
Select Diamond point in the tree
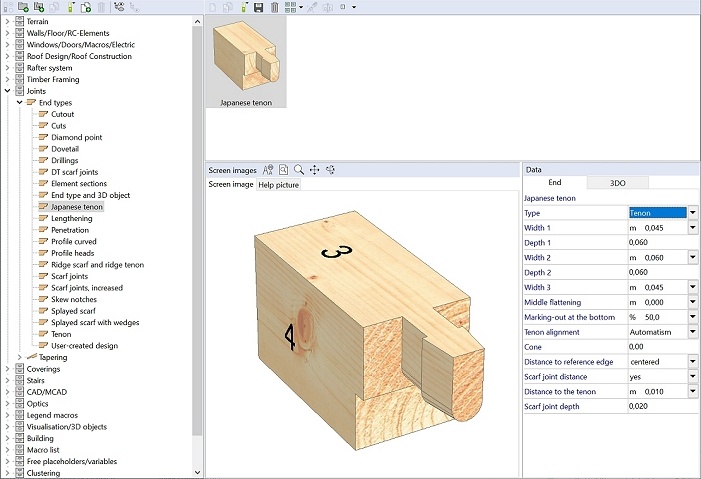[x=76, y=137]
